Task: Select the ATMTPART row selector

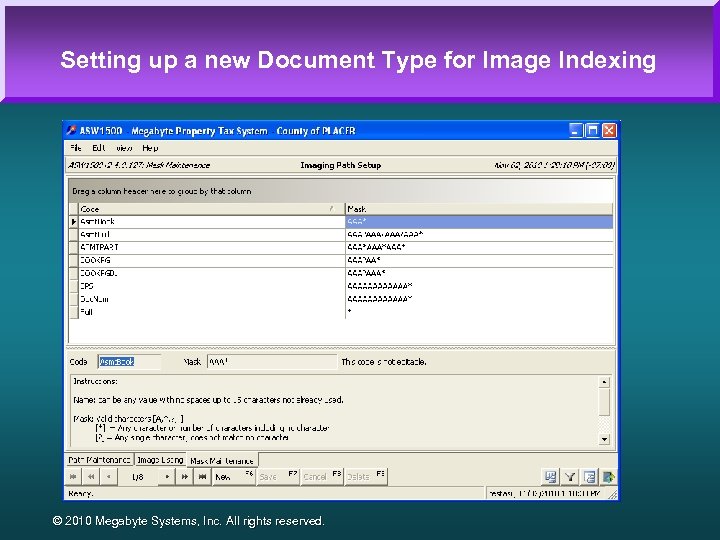Action: (x=73, y=247)
